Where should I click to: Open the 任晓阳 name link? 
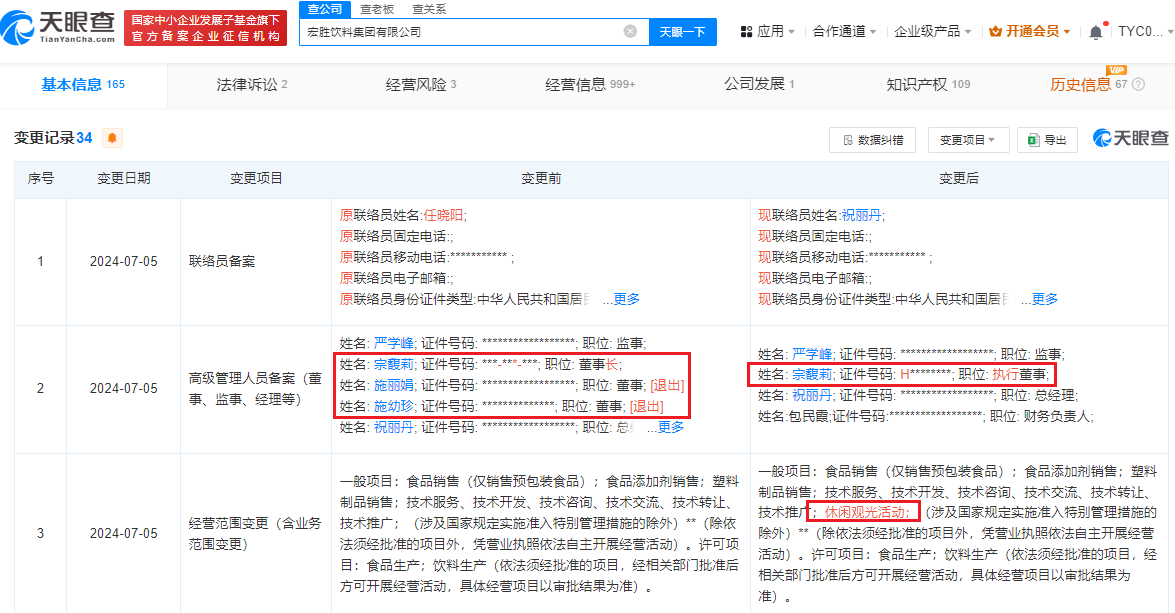click(x=443, y=215)
